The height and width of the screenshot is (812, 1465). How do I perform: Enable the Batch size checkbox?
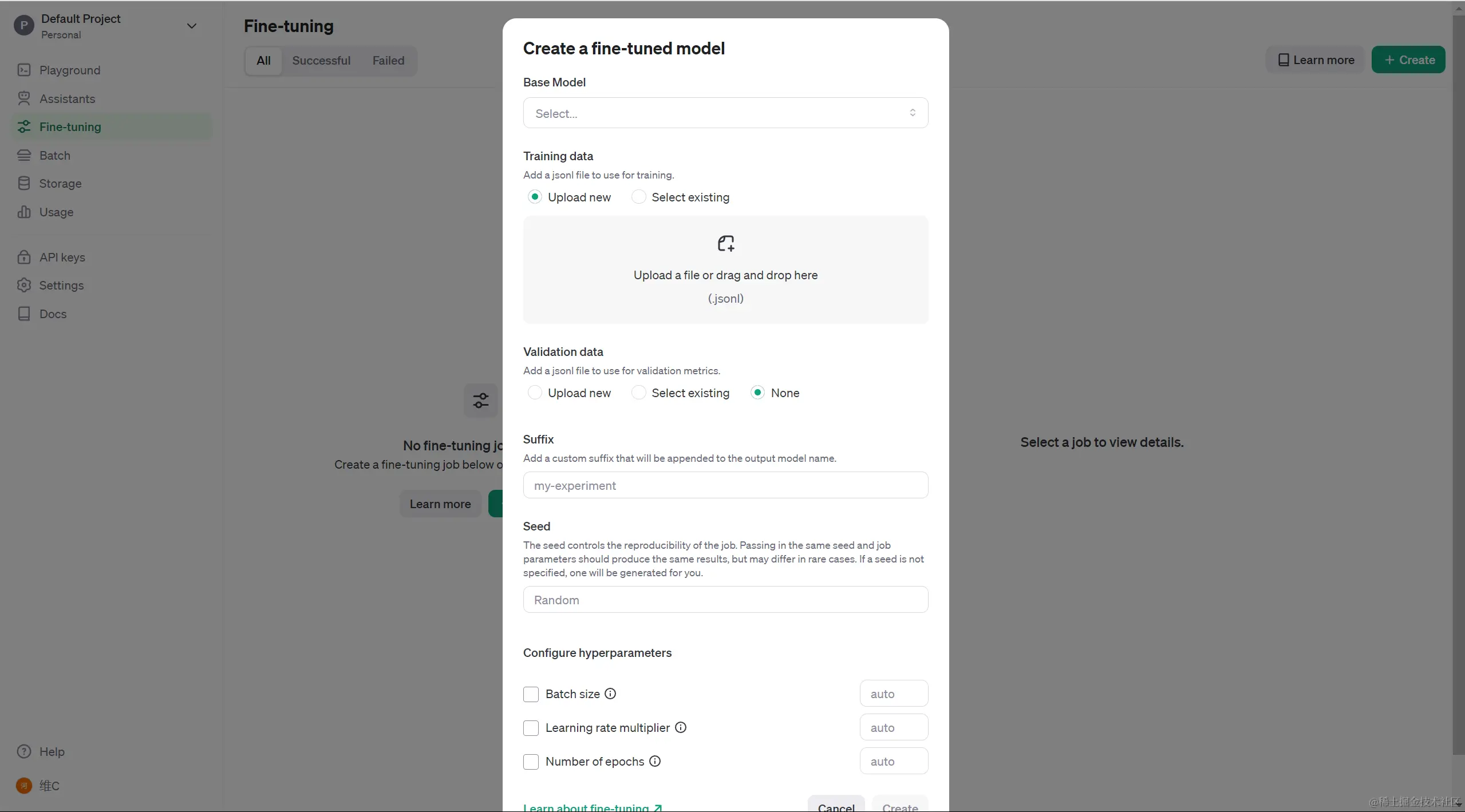click(x=531, y=694)
